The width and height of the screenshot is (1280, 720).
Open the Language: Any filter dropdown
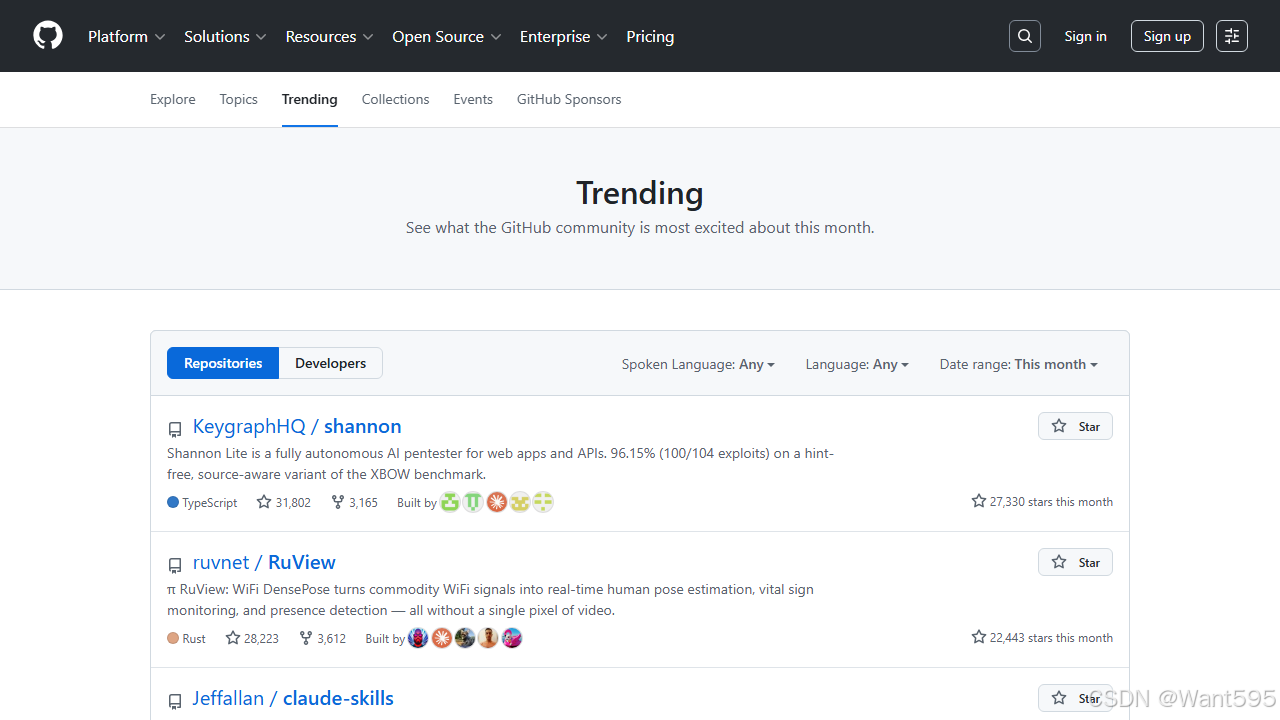point(857,364)
